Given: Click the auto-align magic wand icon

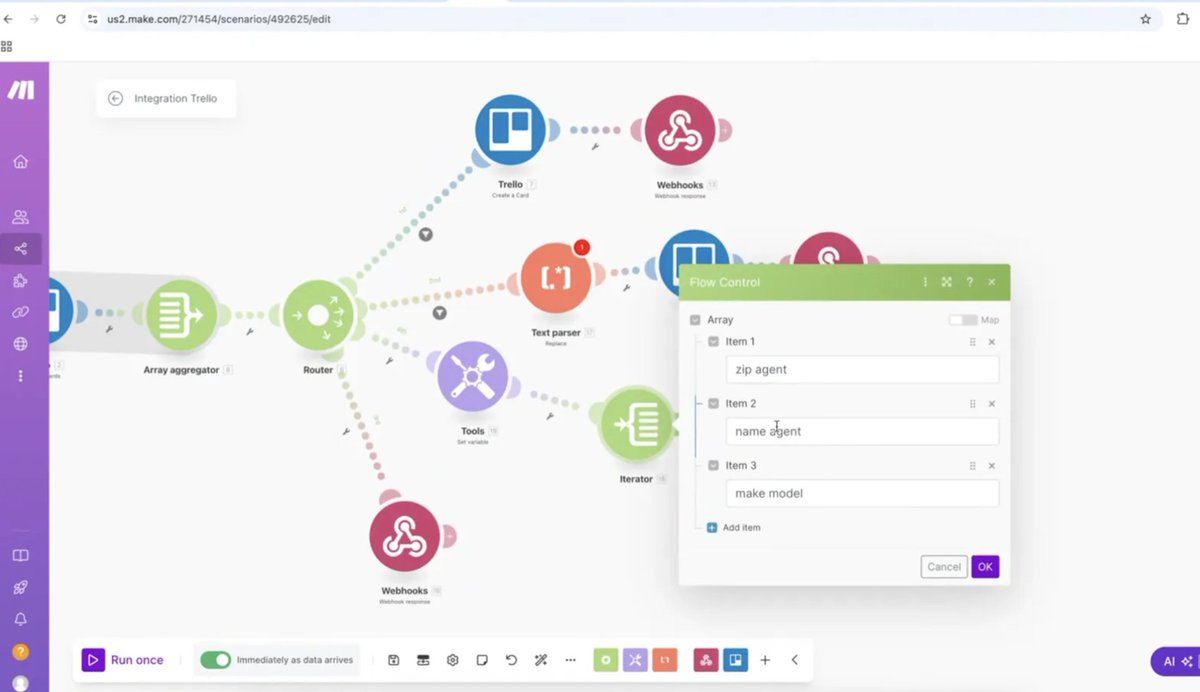Looking at the screenshot, I should click(541, 660).
